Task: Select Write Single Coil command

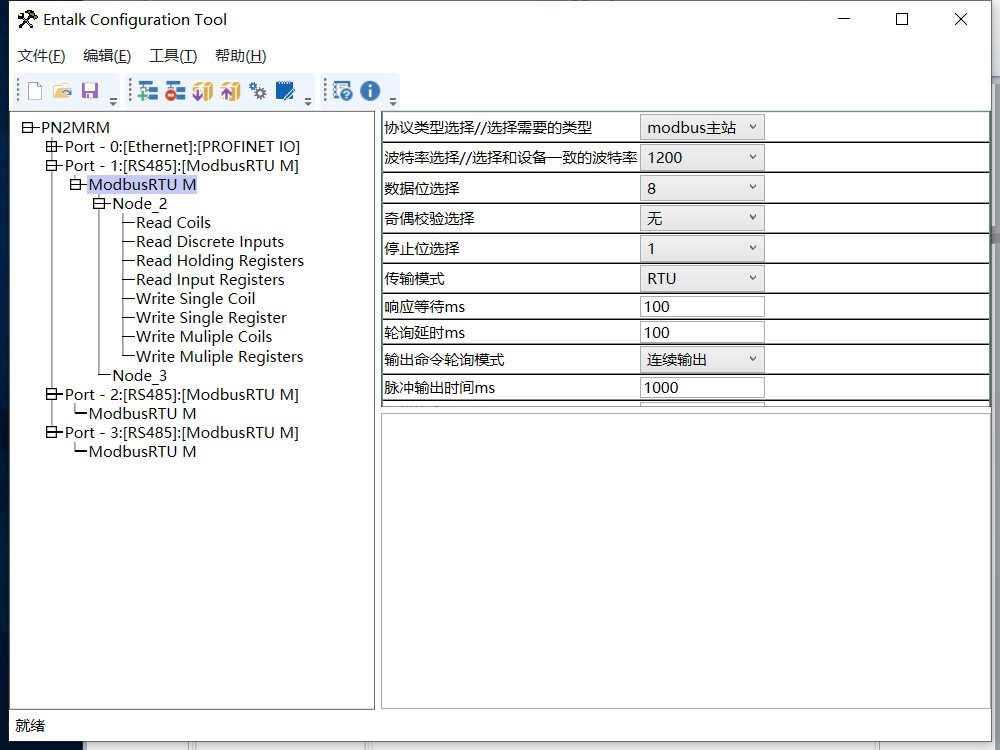Action: click(195, 299)
